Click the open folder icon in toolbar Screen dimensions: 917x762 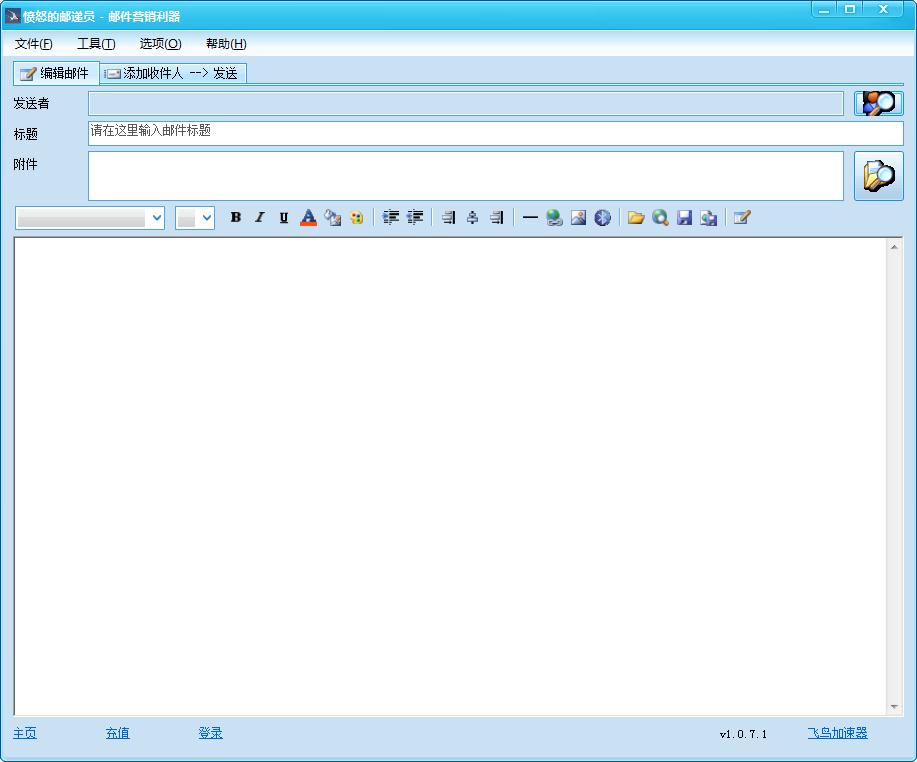coord(635,218)
